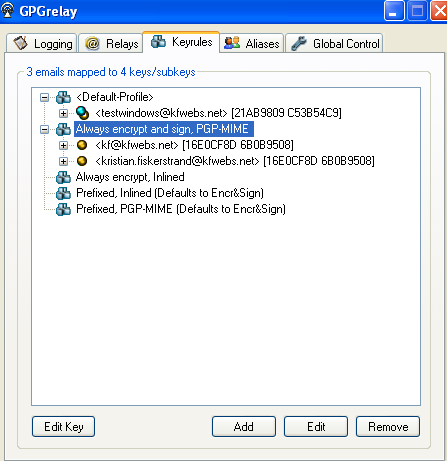Click the icon for Prefixed, Inlined rule
This screenshot has width=447, height=461.
(x=63, y=193)
